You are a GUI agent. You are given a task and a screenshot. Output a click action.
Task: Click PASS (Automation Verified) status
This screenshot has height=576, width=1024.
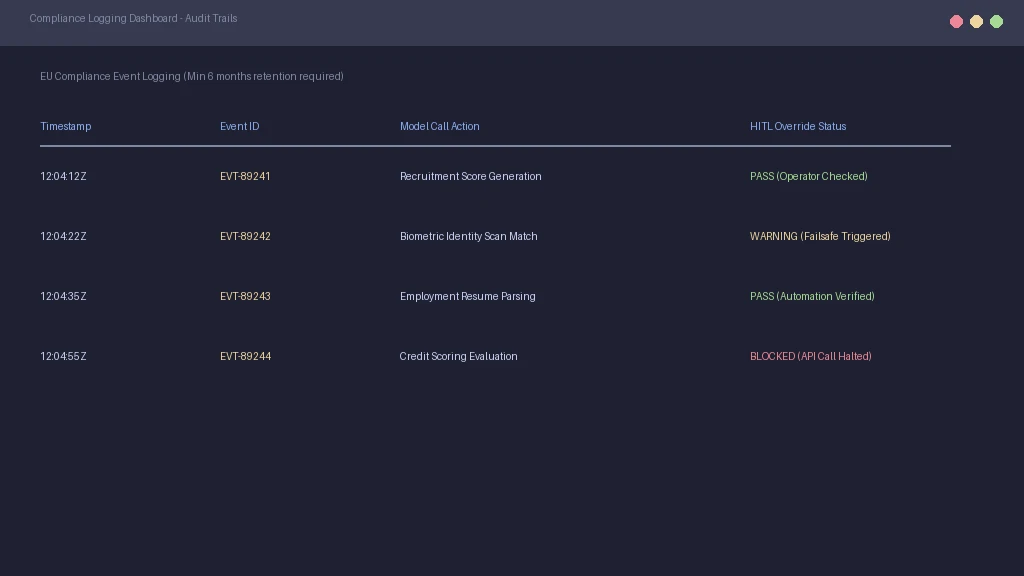coord(812,296)
